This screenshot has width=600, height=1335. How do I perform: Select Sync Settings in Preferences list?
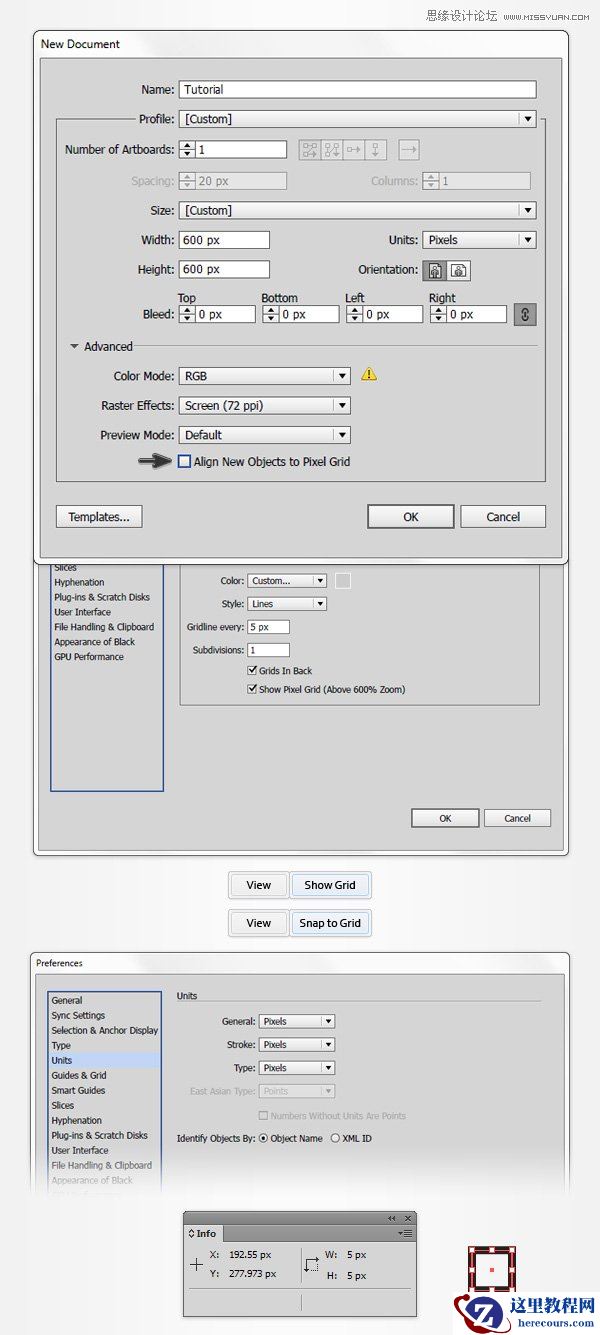click(x=78, y=1015)
